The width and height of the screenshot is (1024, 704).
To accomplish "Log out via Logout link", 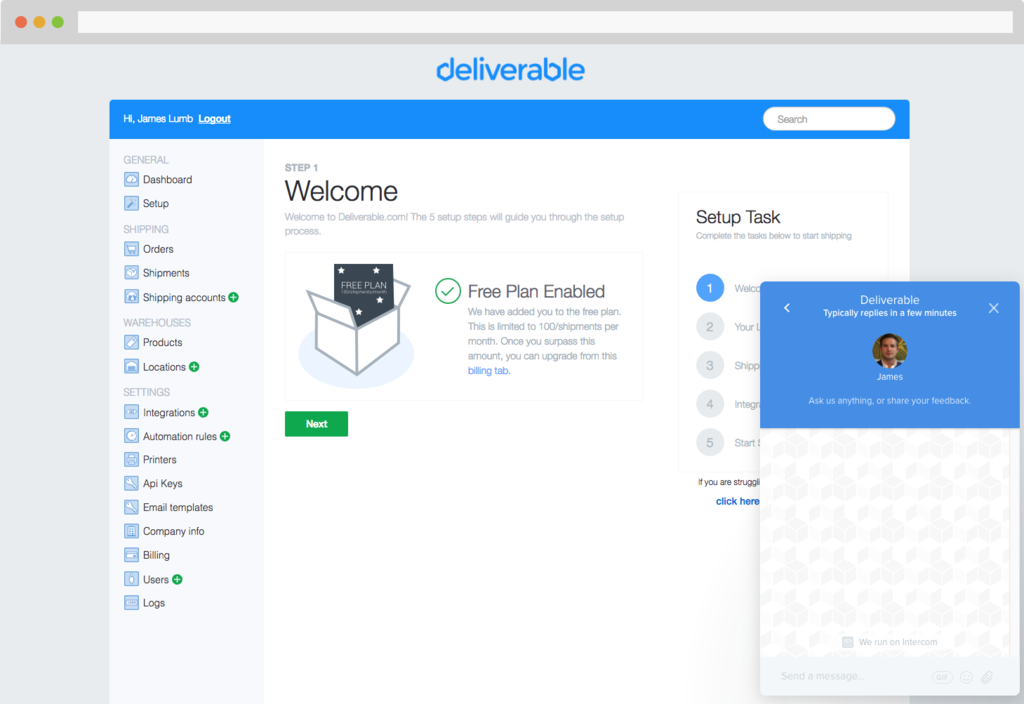I will pos(214,119).
